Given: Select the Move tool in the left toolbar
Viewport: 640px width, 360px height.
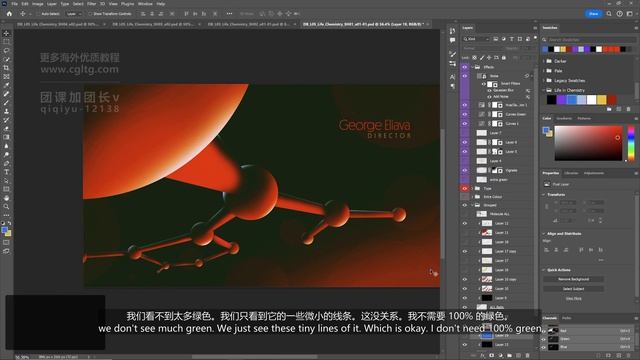Looking at the screenshot, I should point(6,33).
